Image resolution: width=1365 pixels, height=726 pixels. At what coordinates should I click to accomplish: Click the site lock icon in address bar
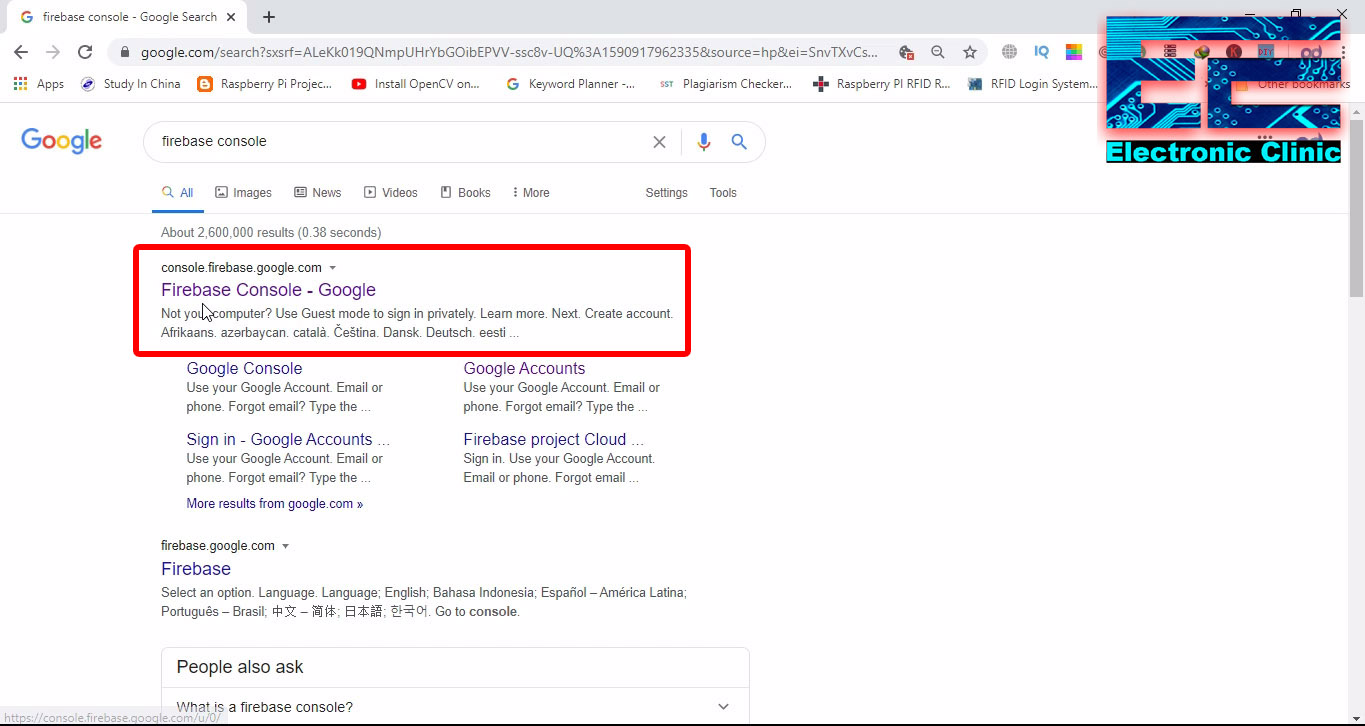123,52
